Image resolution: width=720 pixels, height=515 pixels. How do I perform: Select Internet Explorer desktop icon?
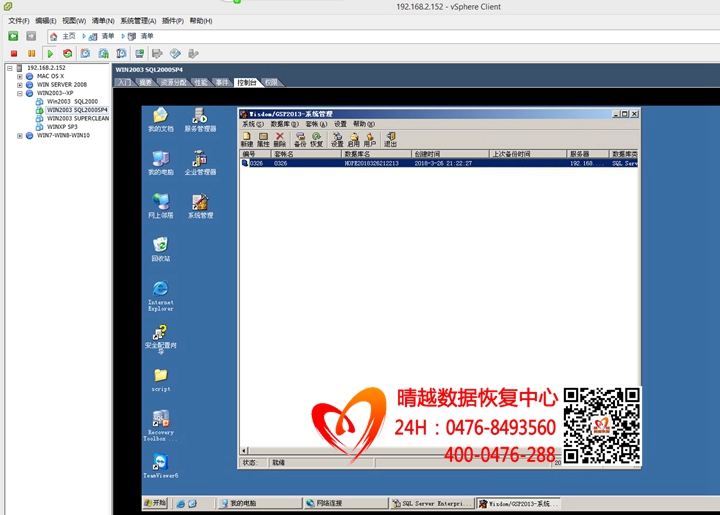pos(161,296)
